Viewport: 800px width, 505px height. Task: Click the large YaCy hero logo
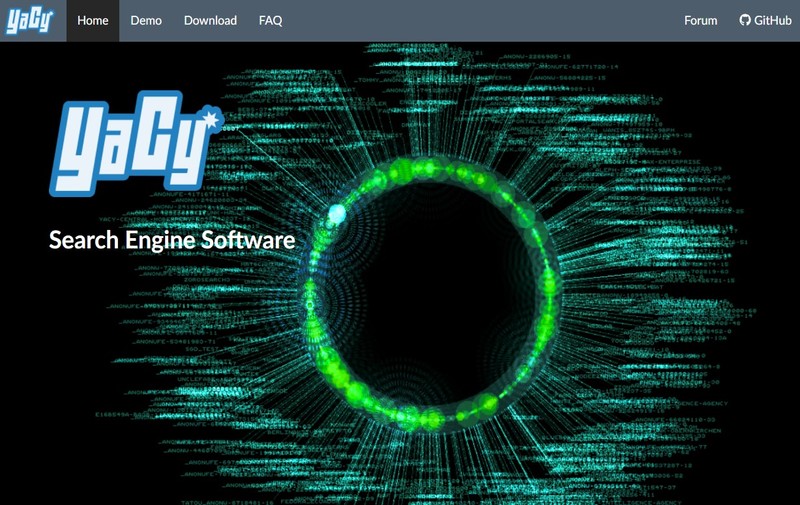(x=136, y=143)
